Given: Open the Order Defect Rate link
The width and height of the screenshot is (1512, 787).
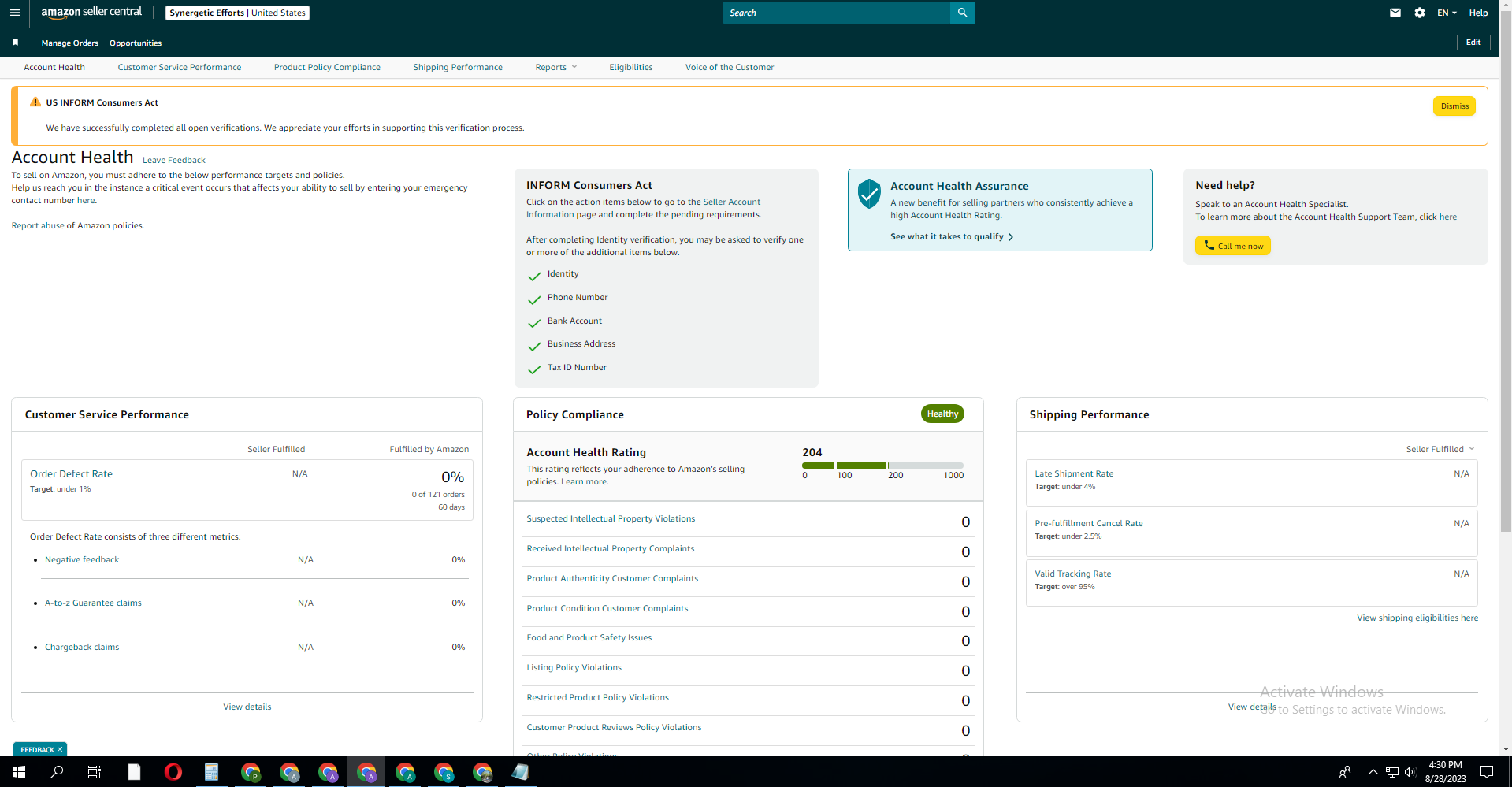Looking at the screenshot, I should tap(71, 473).
